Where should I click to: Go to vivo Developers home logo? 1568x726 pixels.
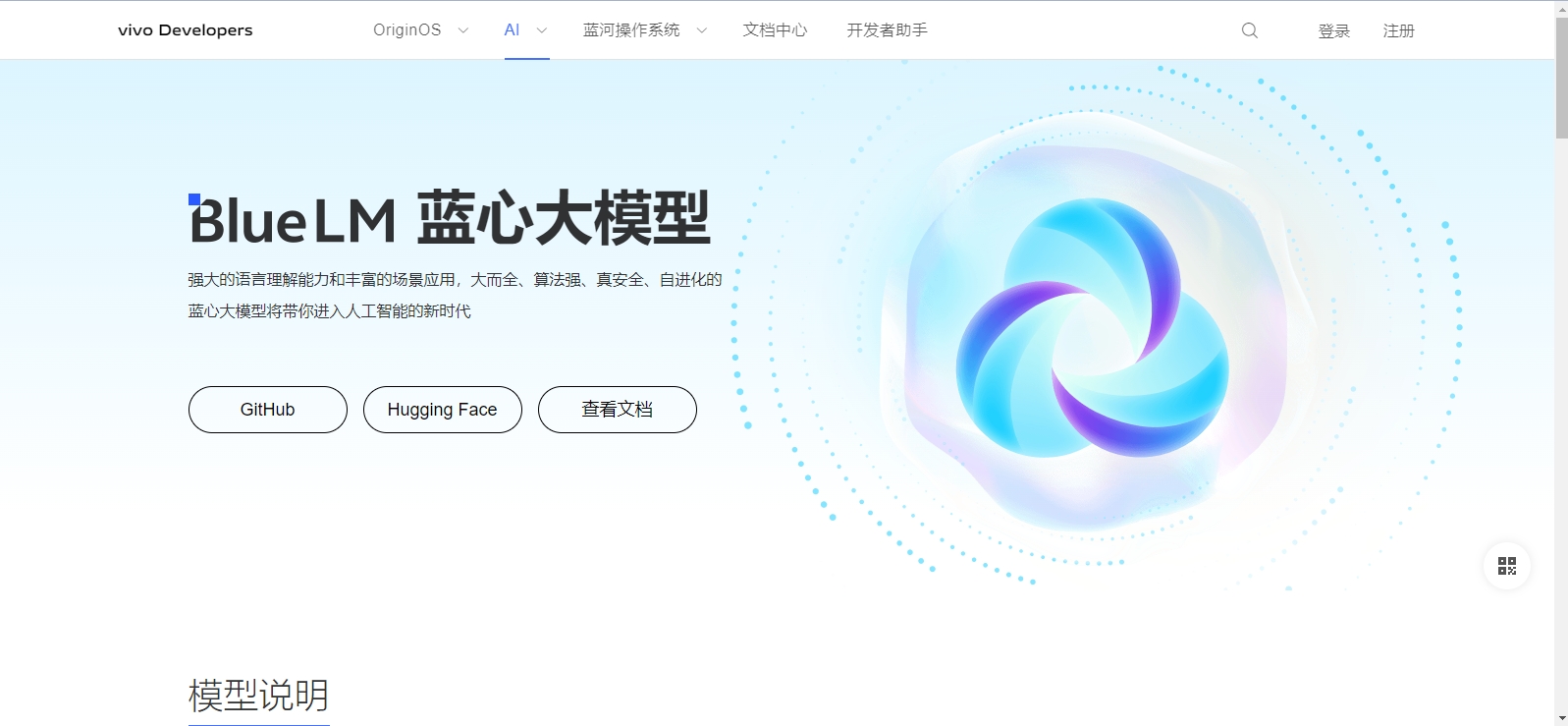point(185,30)
